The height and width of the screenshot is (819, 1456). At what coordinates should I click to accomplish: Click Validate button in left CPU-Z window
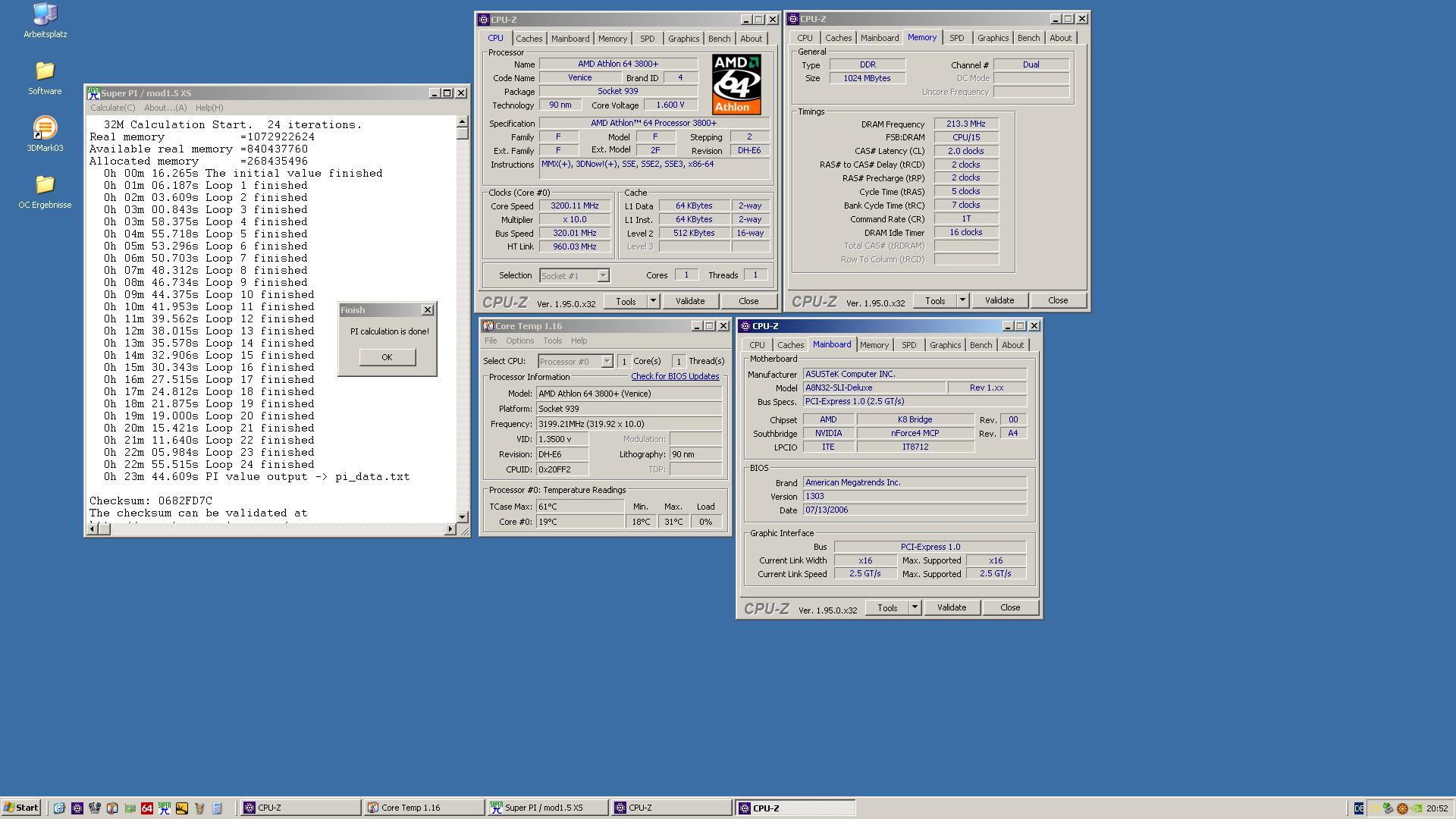point(690,300)
